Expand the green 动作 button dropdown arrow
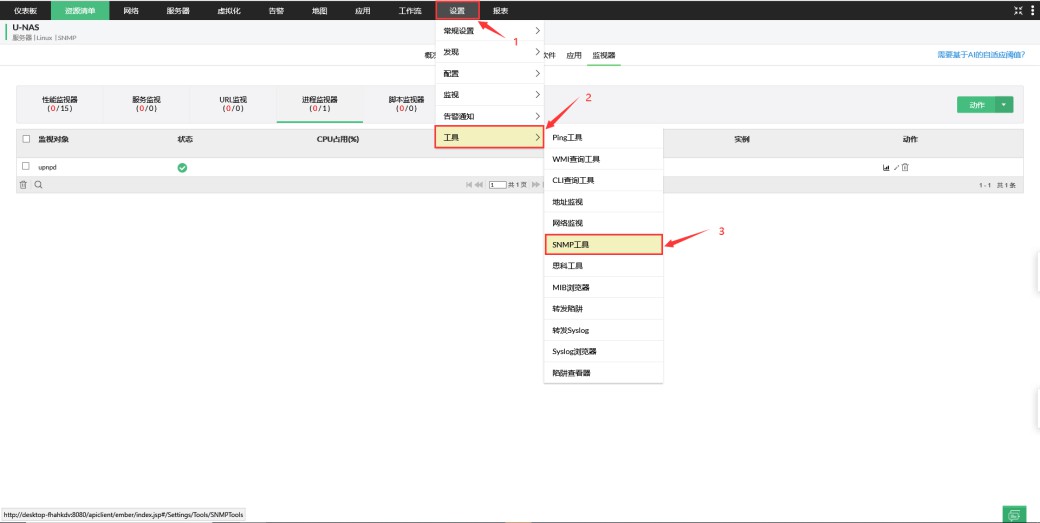1040x523 pixels. [x=1005, y=105]
